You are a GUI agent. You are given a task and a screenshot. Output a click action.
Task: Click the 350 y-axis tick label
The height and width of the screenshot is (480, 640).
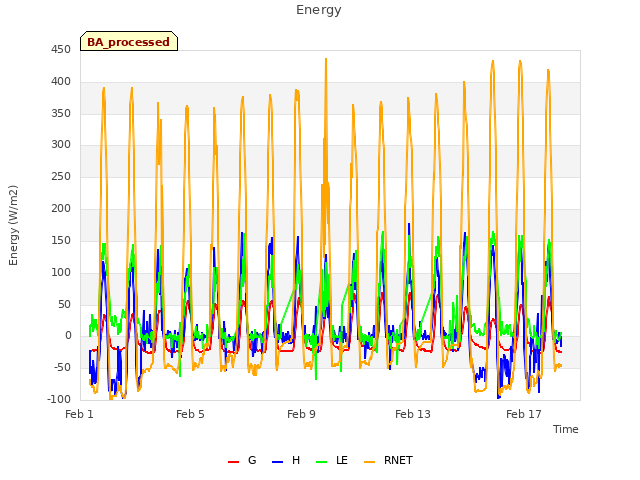[x=61, y=113]
